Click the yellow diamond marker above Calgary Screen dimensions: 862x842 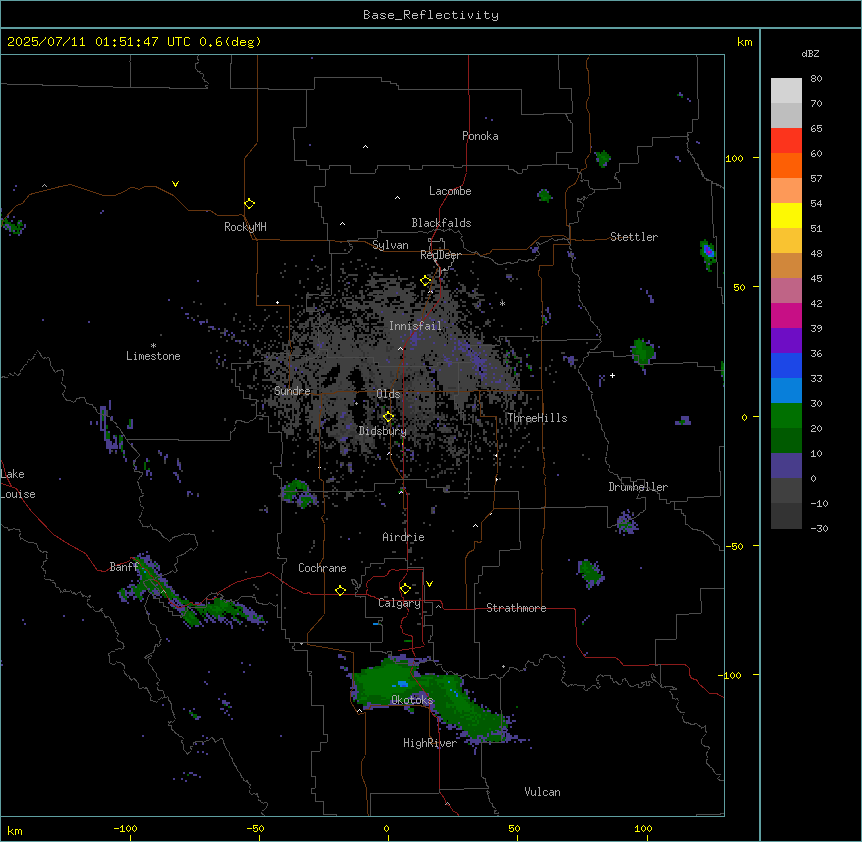405,589
